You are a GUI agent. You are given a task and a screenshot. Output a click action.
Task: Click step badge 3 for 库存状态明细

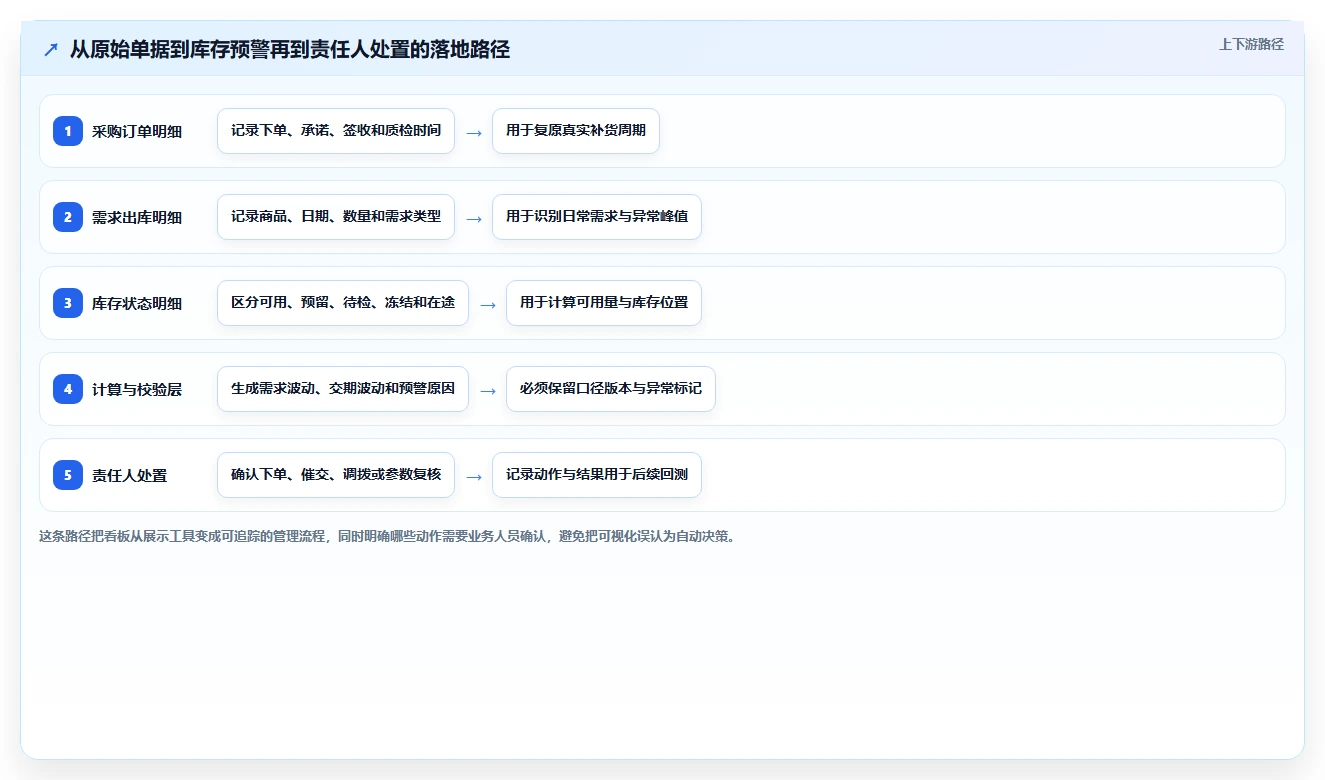(68, 303)
